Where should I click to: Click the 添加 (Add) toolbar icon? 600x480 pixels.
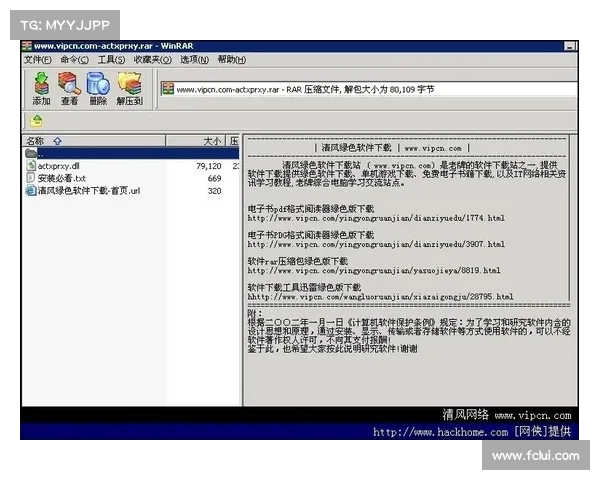coord(41,89)
